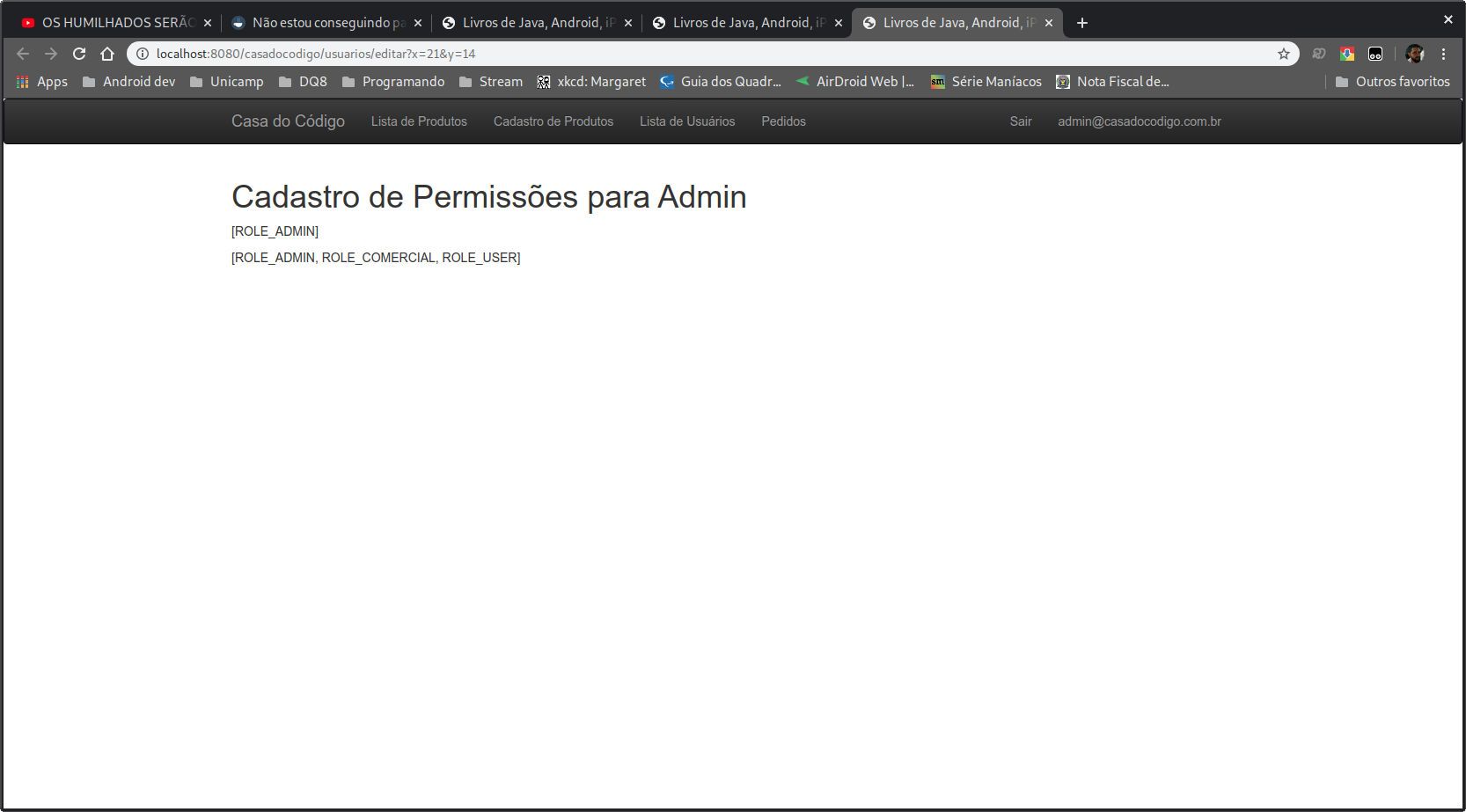Open the Apps grid shortcut
The width and height of the screenshot is (1466, 812).
coord(41,82)
